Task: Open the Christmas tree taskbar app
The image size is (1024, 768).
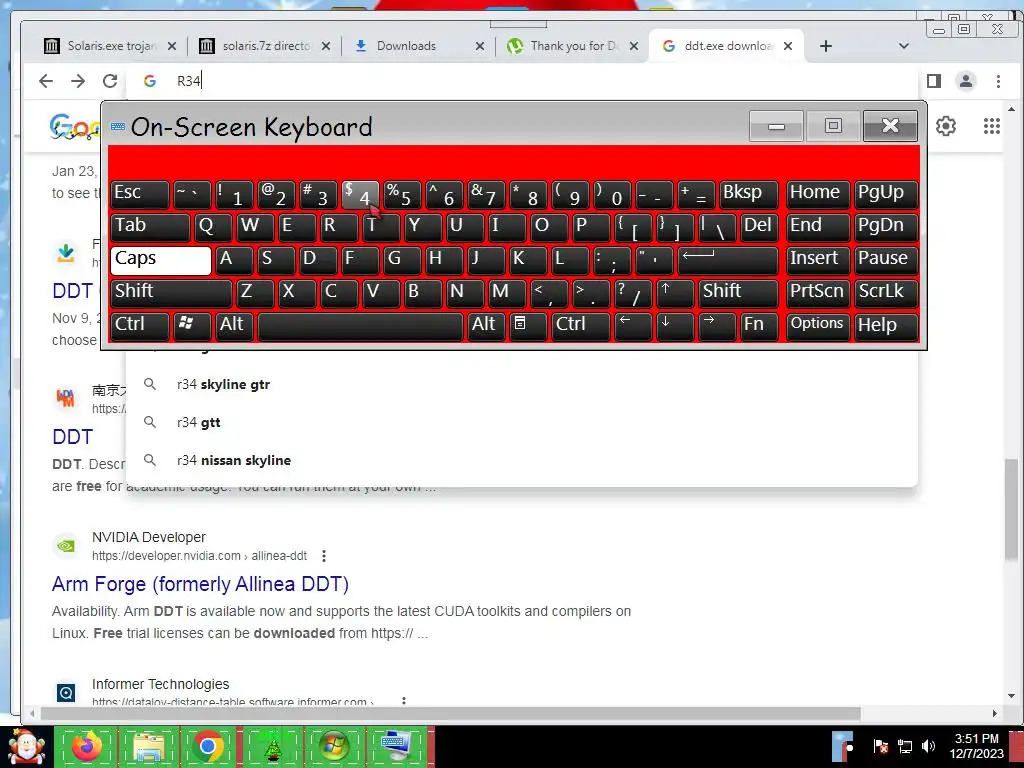Action: pos(272,747)
